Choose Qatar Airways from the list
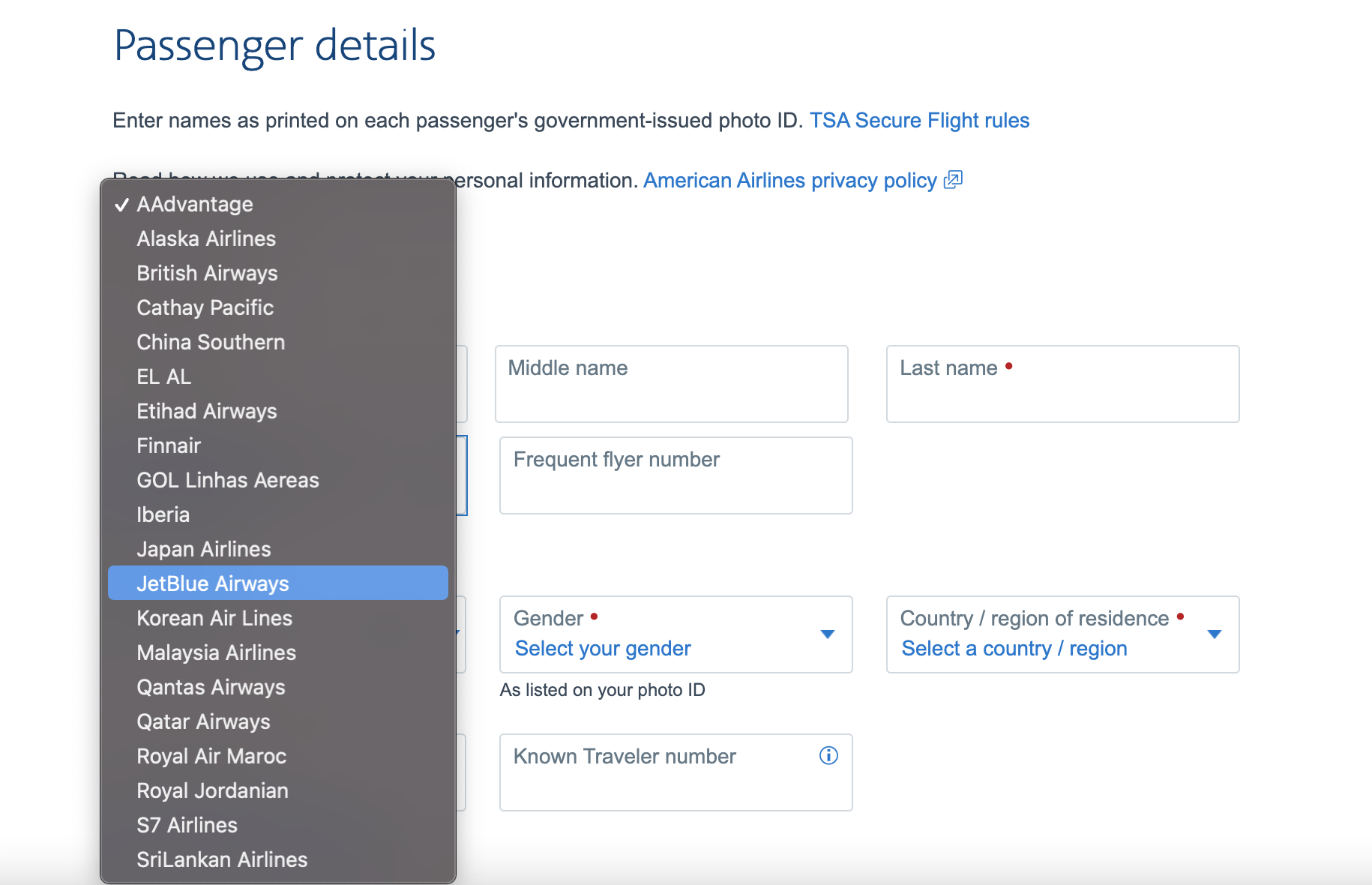Viewport: 1372px width, 885px height. pos(203,721)
